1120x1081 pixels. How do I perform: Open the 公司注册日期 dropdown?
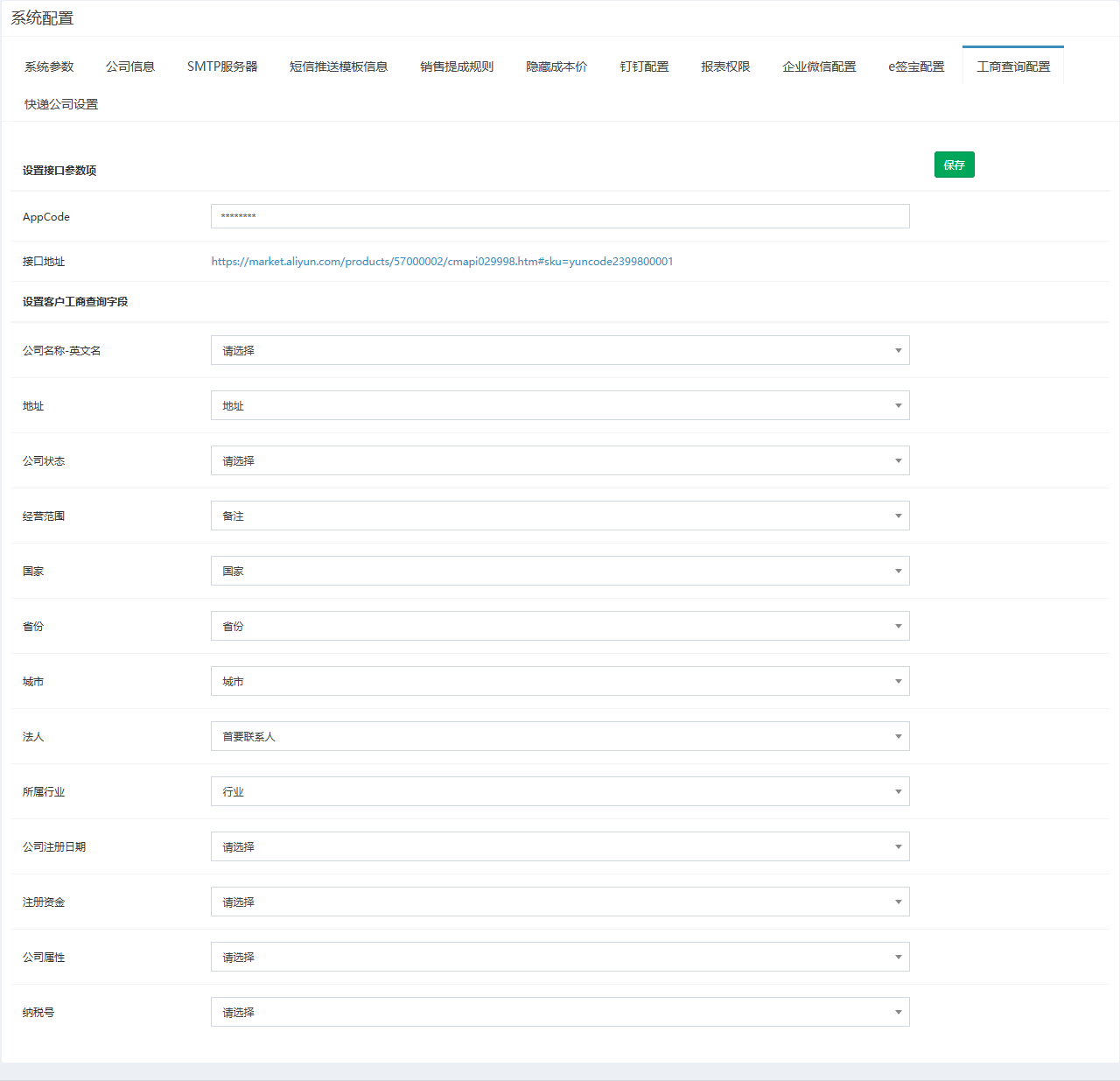560,846
